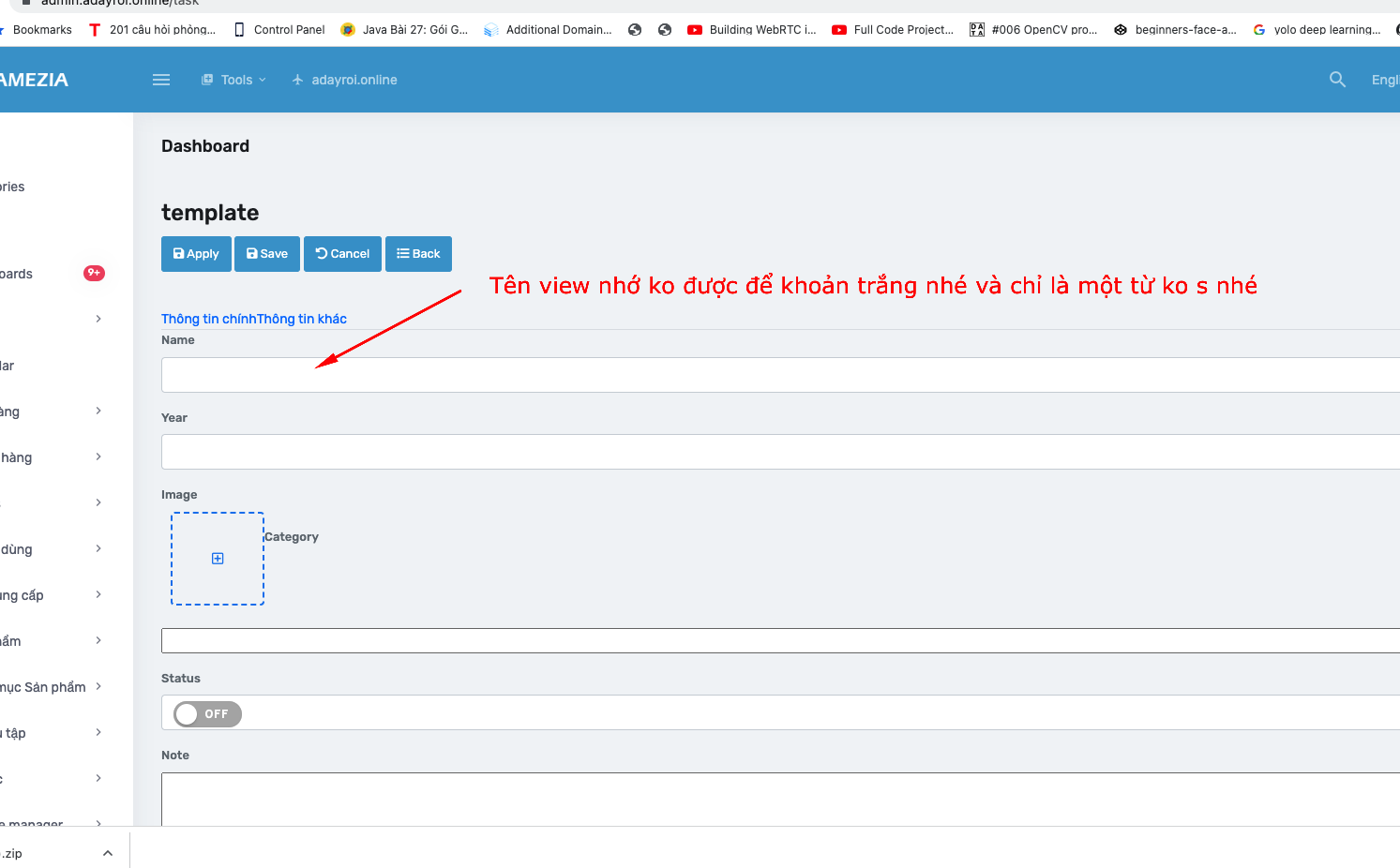Click the AMEZIA logo
Screen dimensions: 1400x868
click(x=34, y=80)
